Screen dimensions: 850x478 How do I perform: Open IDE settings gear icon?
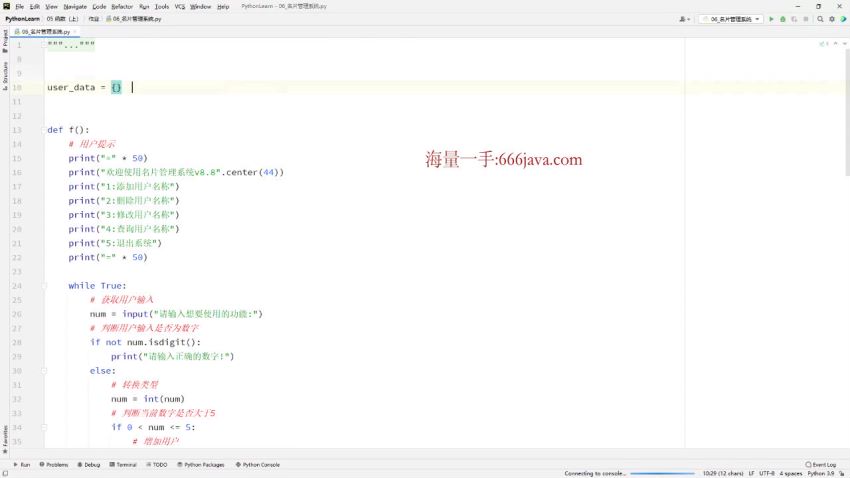coord(831,19)
